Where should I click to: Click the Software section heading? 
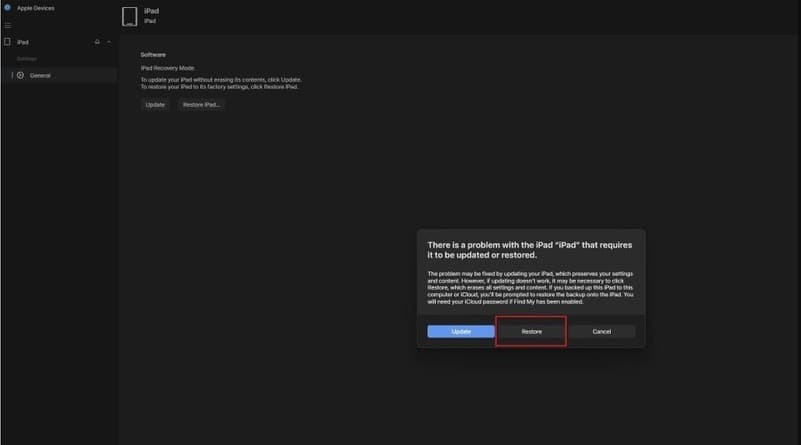(x=153, y=54)
